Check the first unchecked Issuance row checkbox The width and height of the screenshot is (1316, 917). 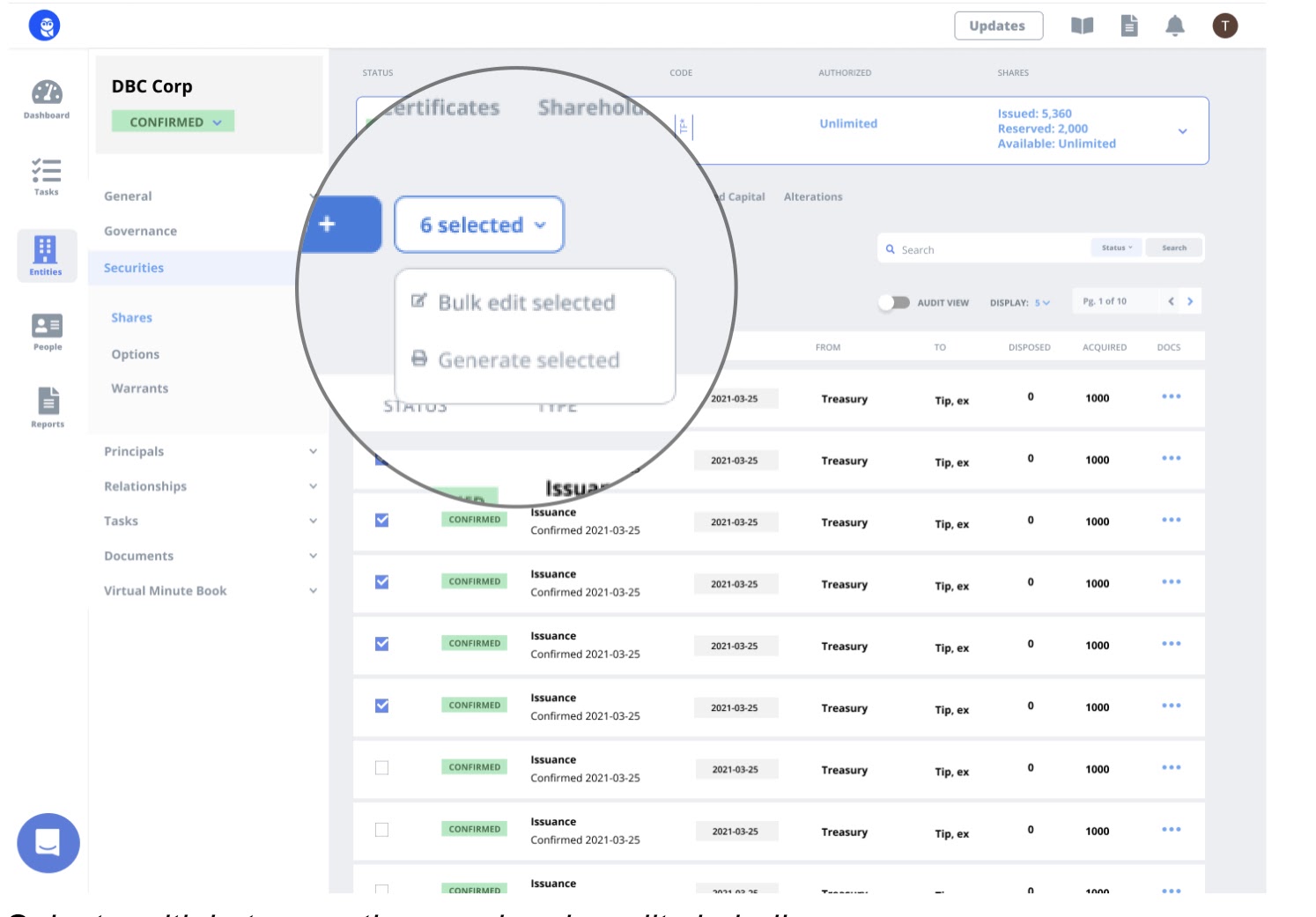pyautogui.click(x=381, y=768)
